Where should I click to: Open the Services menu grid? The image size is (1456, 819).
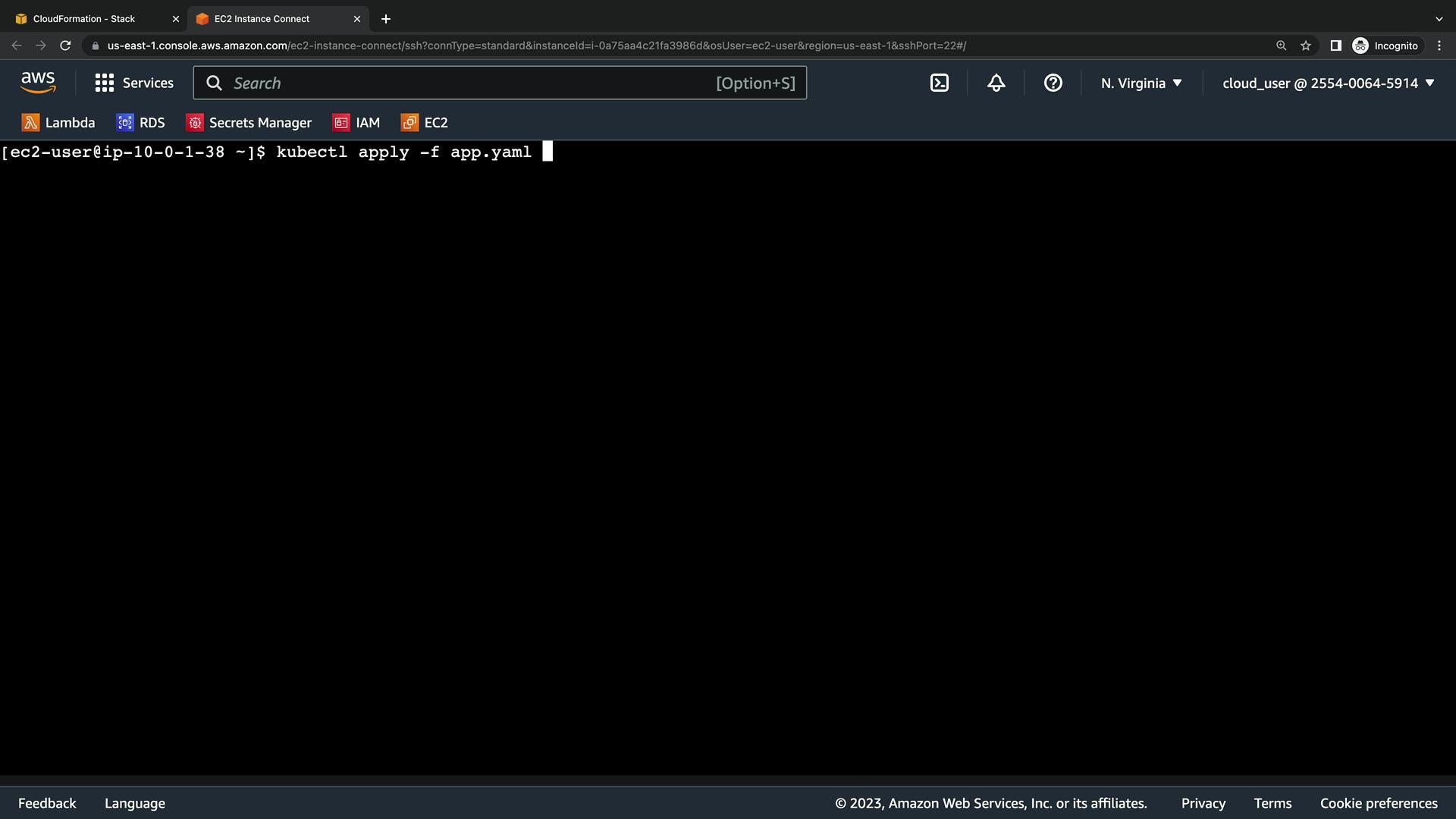coord(134,83)
